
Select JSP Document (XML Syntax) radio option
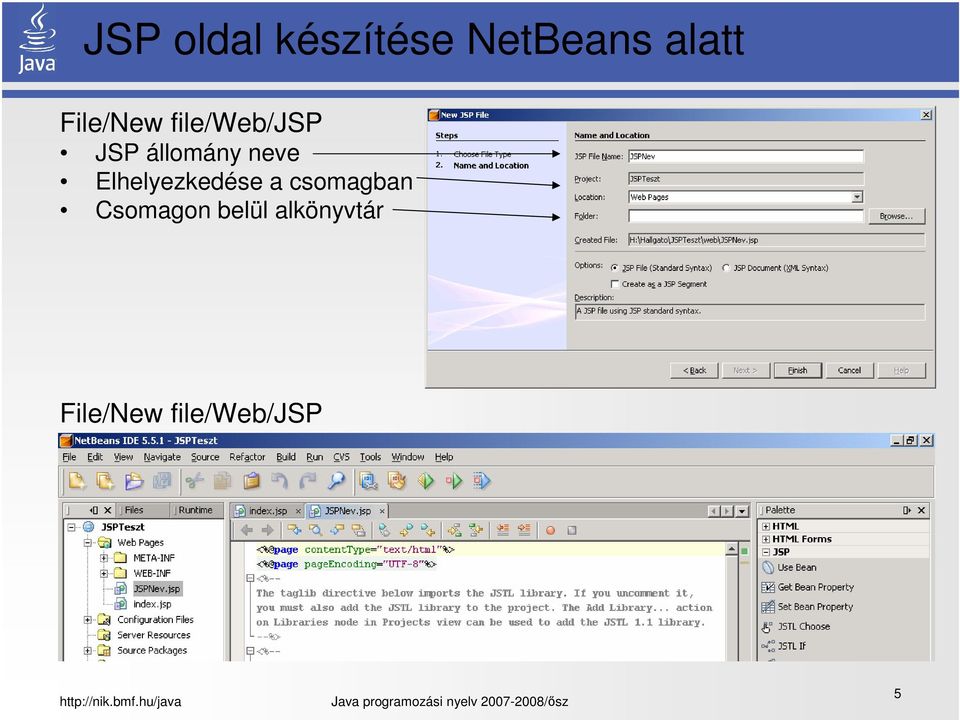coord(726,268)
